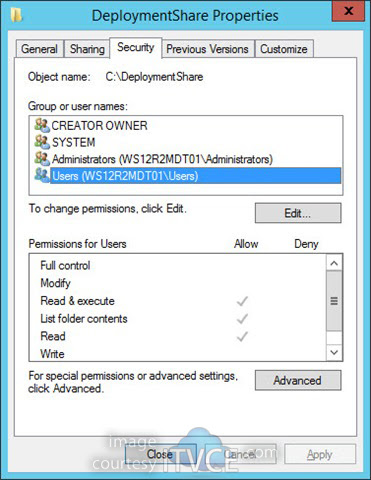This screenshot has width=371, height=480.
Task: Close the window with the red X button
Action: tap(348, 11)
